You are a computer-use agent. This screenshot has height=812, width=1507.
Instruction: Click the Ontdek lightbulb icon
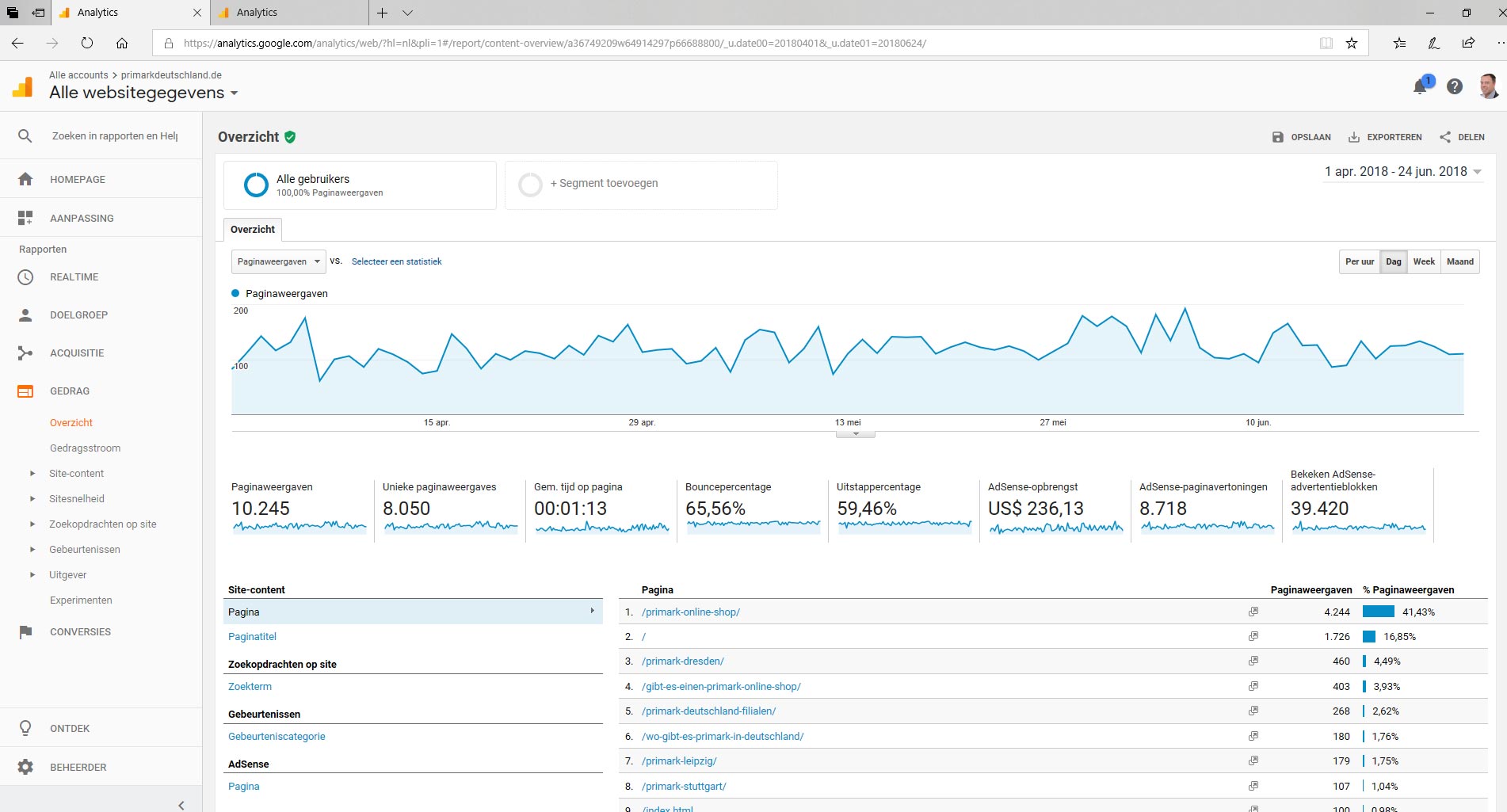[25, 728]
